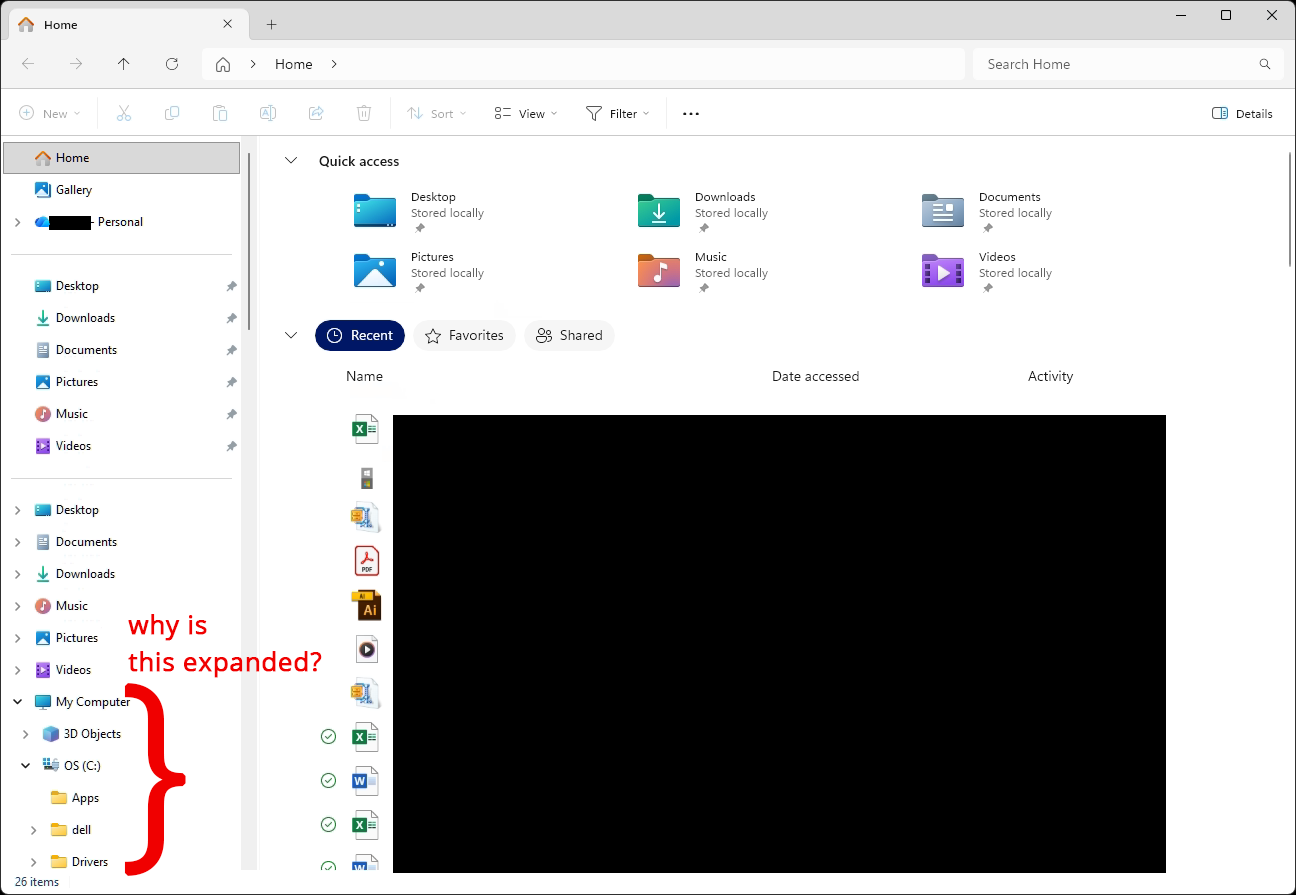Click the Rename icon
The height and width of the screenshot is (895, 1296).
(x=268, y=113)
